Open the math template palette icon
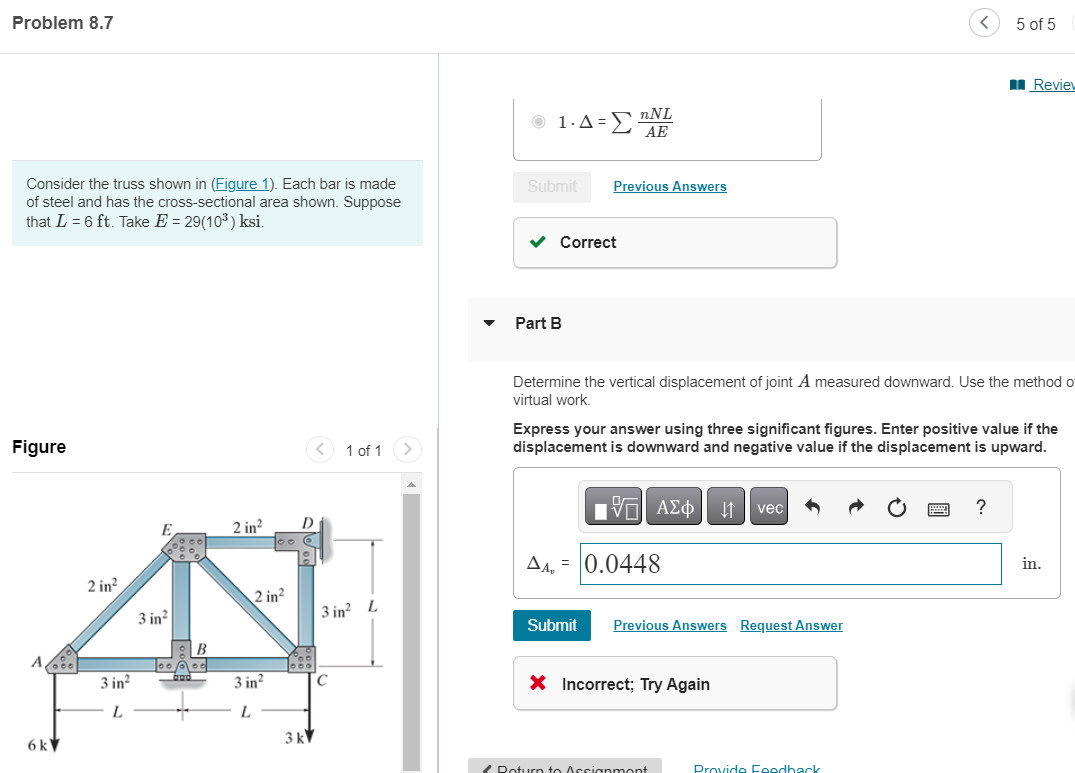This screenshot has width=1075, height=773. [x=613, y=506]
